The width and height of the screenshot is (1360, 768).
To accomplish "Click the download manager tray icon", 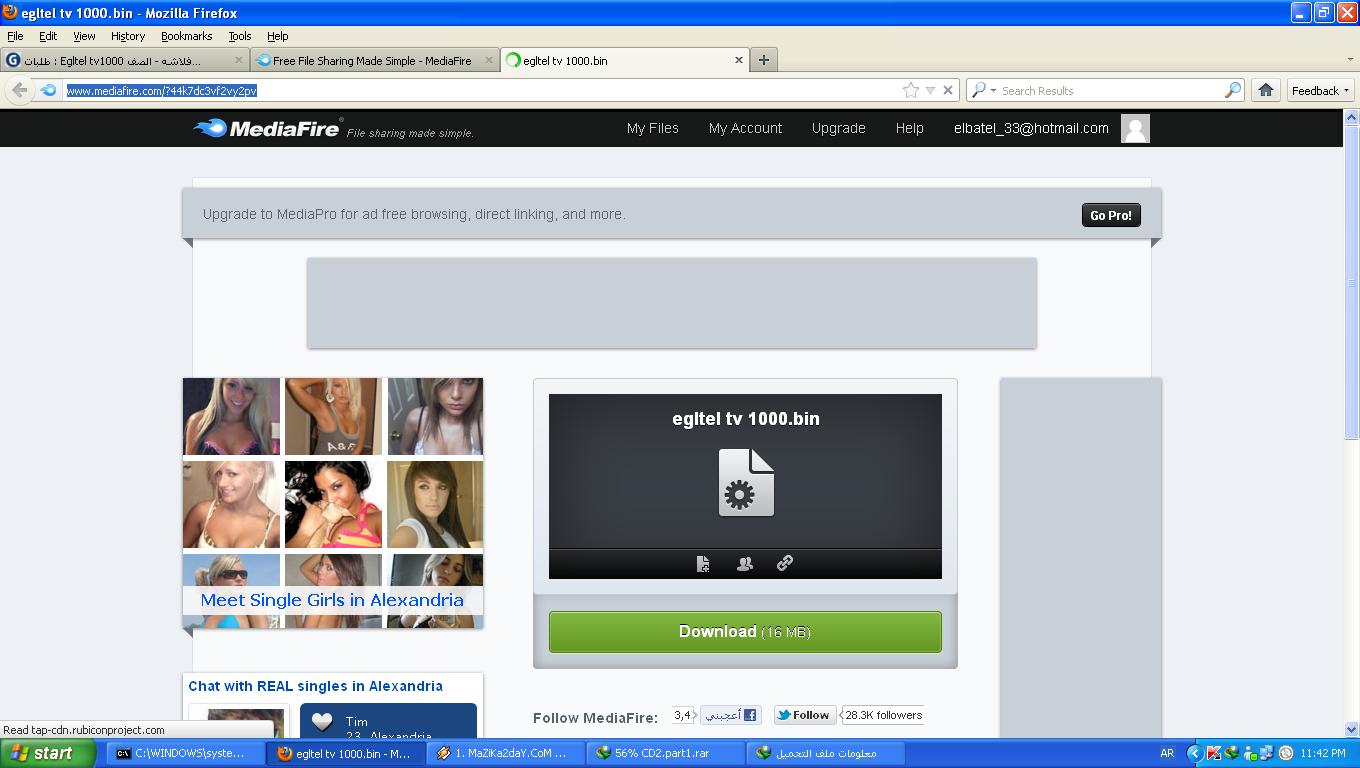I will (x=1232, y=753).
